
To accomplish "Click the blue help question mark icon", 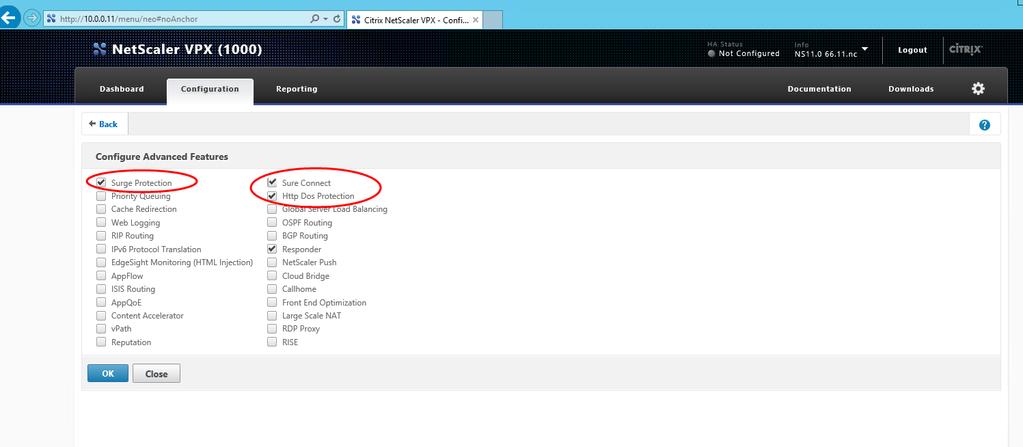I will pyautogui.click(x=985, y=125).
